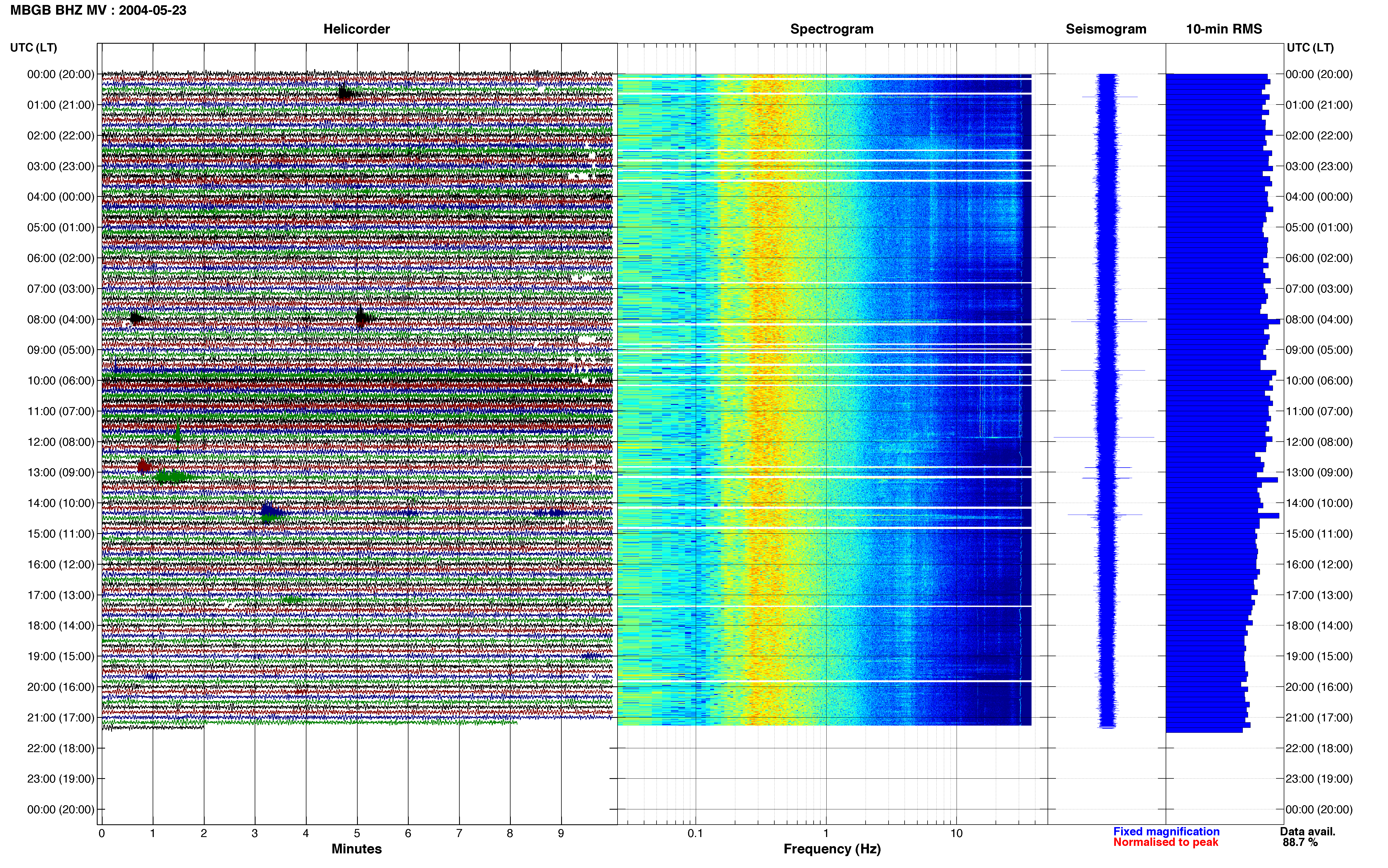The width and height of the screenshot is (1388, 868).
Task: Click minute tick label '5' on helicorder
Action: pos(357,833)
